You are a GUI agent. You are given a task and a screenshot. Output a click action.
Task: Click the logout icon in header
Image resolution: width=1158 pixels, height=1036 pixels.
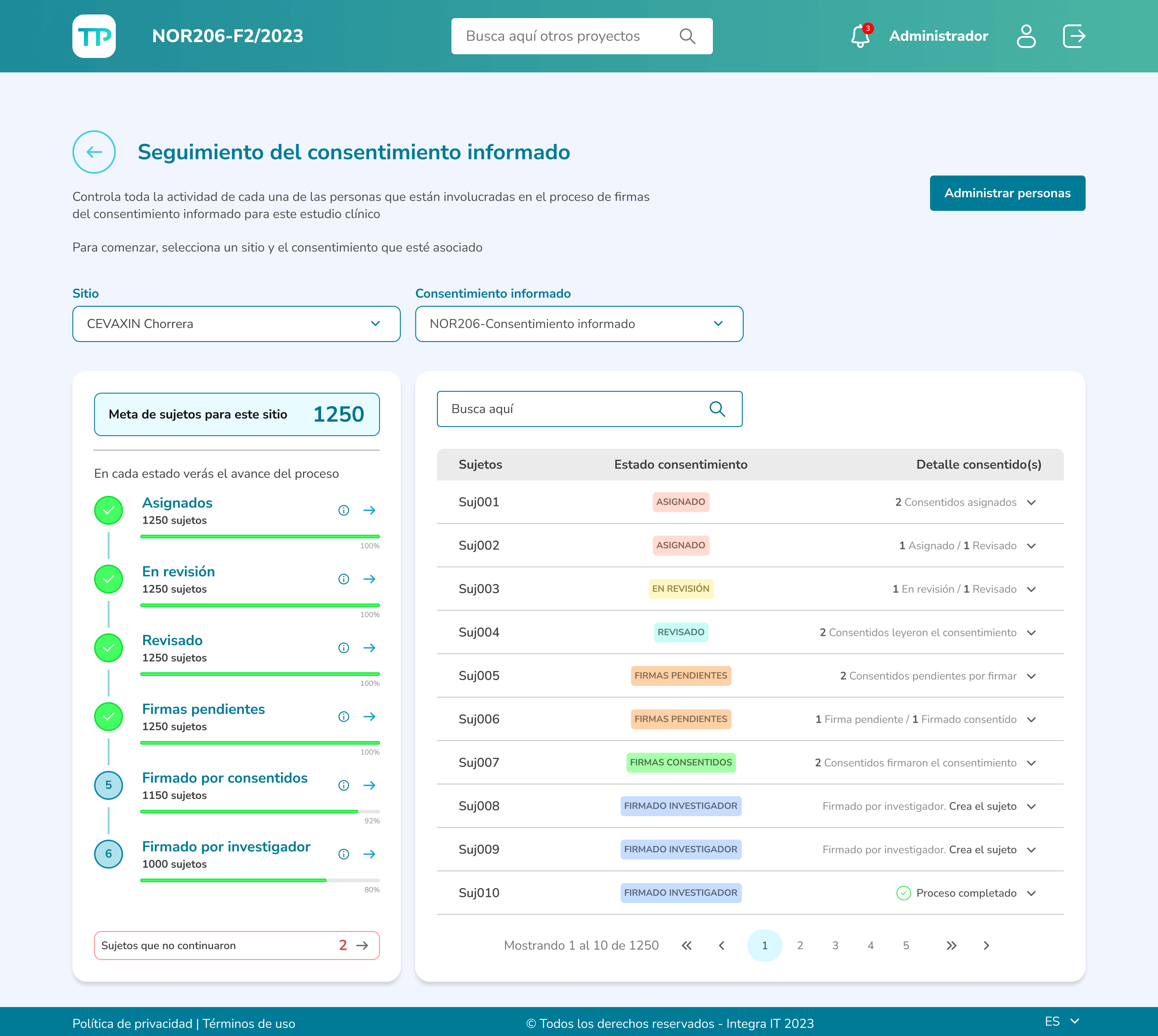pyautogui.click(x=1074, y=36)
